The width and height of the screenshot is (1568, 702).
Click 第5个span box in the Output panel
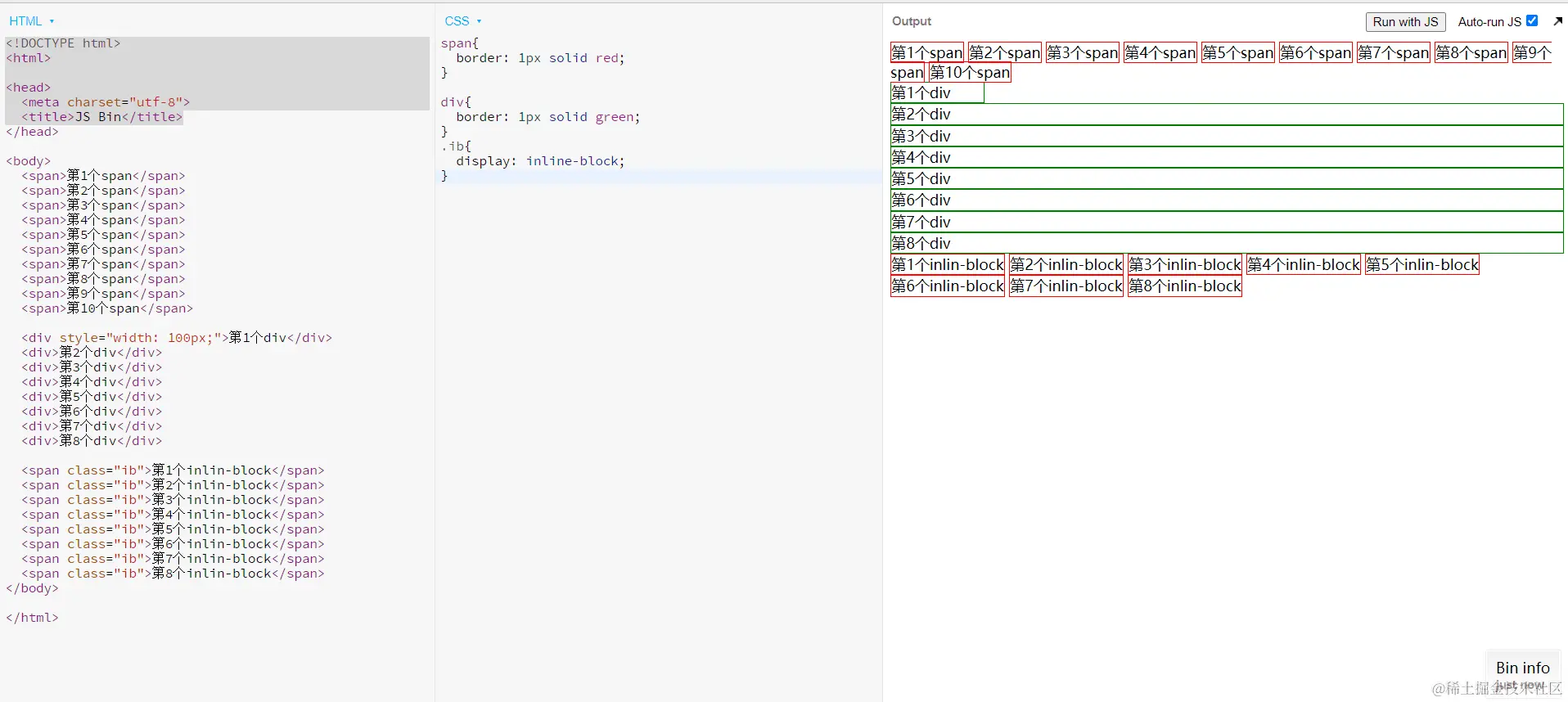pyautogui.click(x=1238, y=52)
